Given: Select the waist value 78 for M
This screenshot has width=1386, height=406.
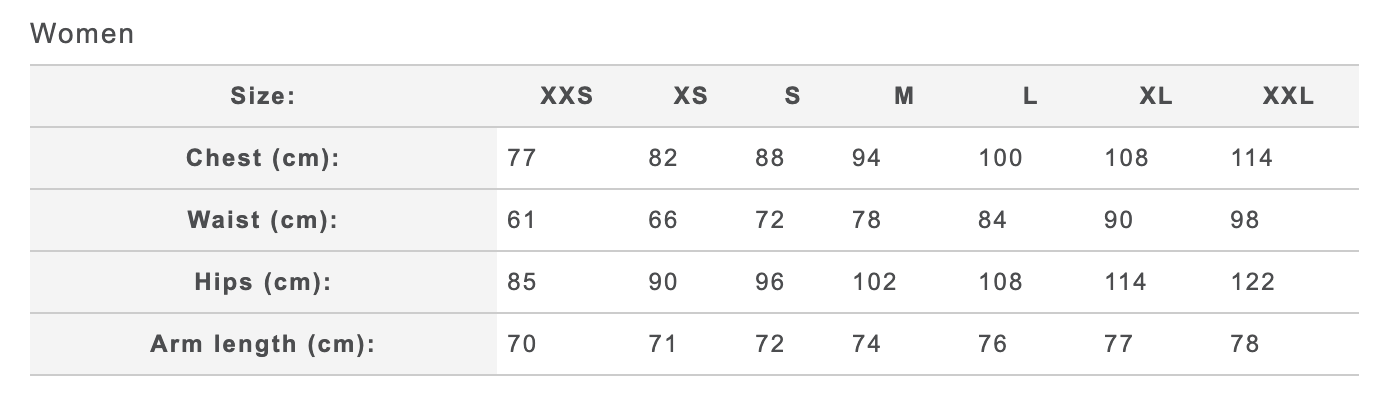Looking at the screenshot, I should click(866, 220).
